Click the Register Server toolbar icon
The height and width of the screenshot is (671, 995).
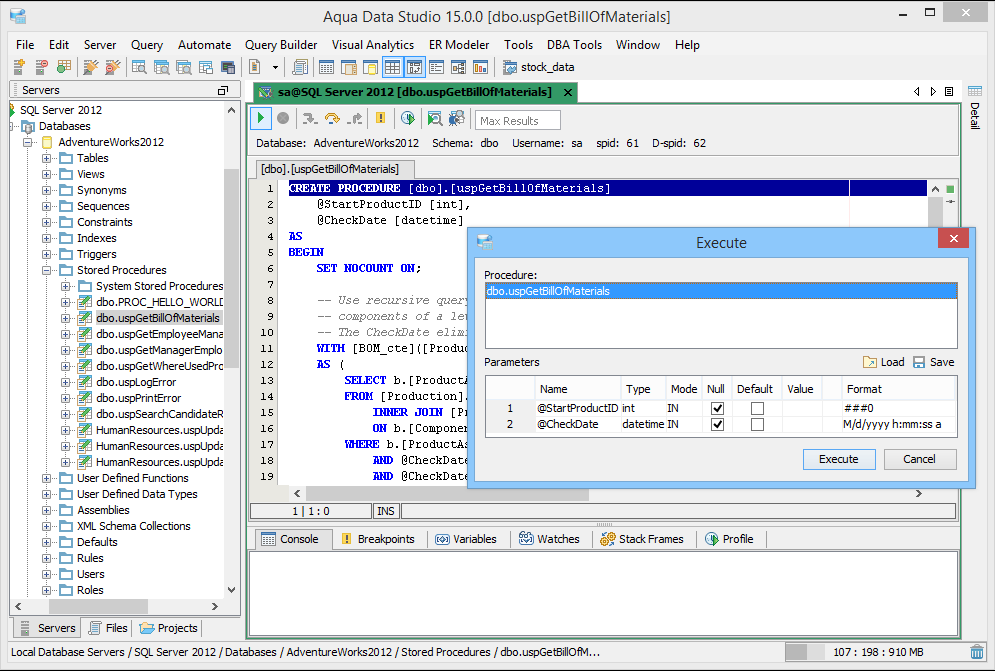point(19,67)
